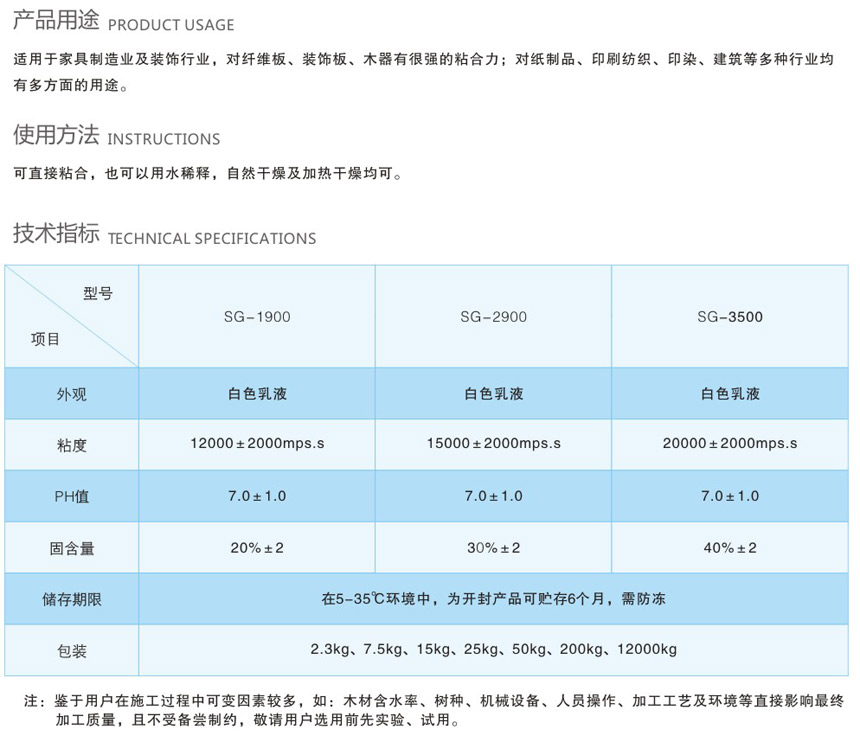Click the note line starting 注：鉴于用户

coord(434,700)
